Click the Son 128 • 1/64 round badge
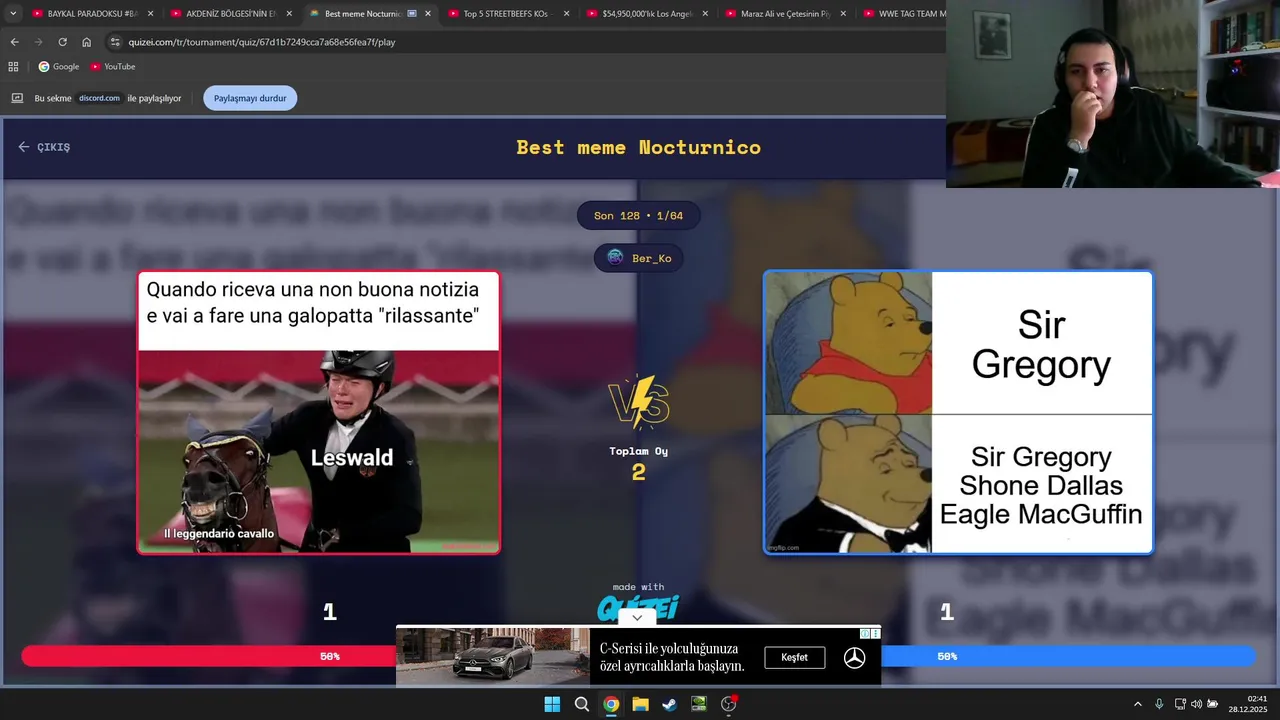 [x=638, y=216]
